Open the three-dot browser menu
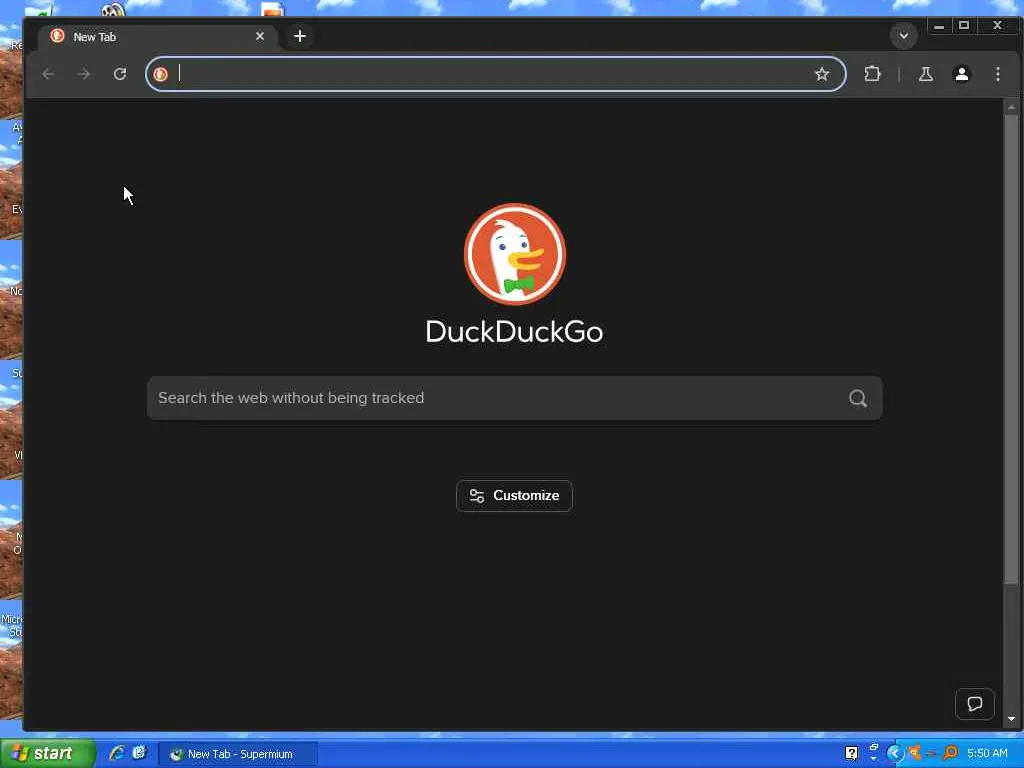This screenshot has width=1024, height=768. (x=997, y=74)
